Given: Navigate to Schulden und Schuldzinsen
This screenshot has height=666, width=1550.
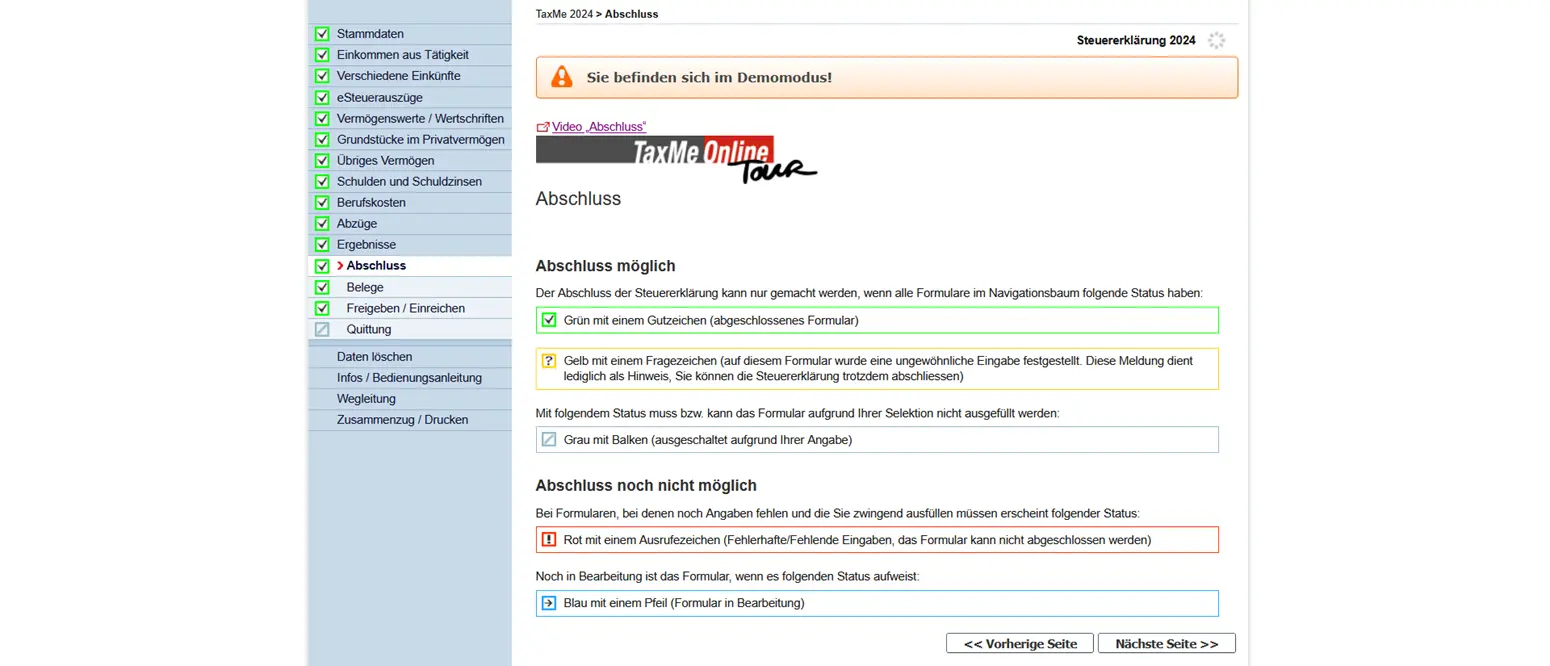Looking at the screenshot, I should coord(409,181).
